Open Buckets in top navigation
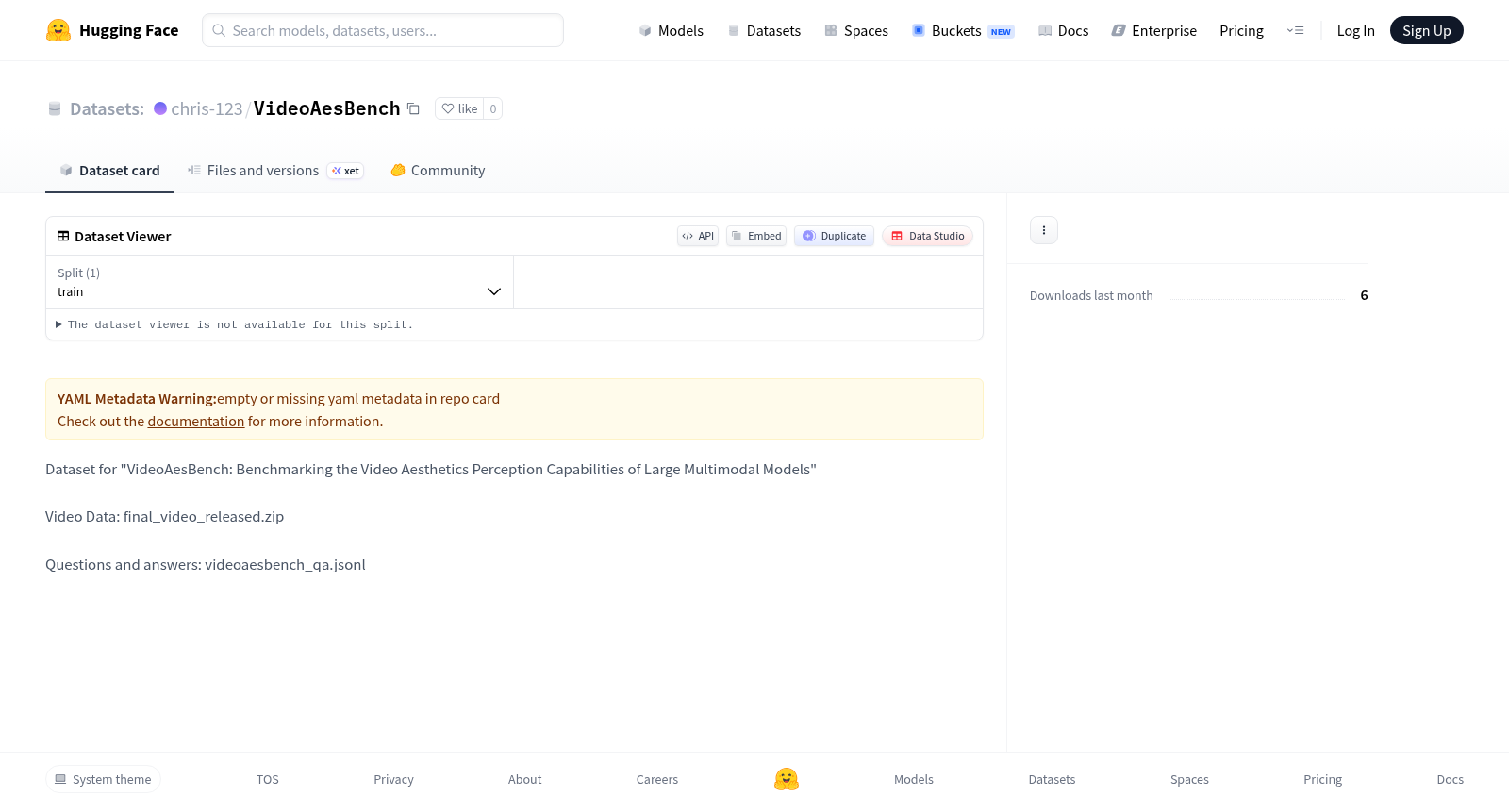 pyautogui.click(x=963, y=30)
